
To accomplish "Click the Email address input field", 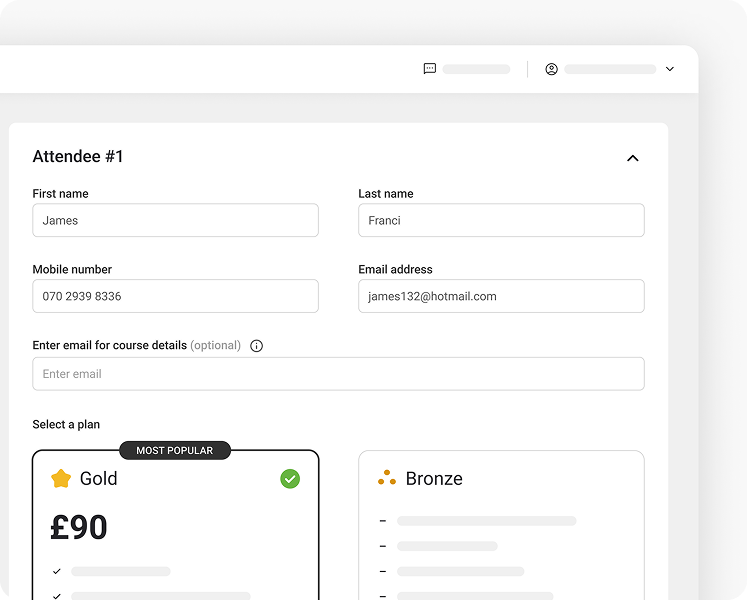I will point(501,296).
